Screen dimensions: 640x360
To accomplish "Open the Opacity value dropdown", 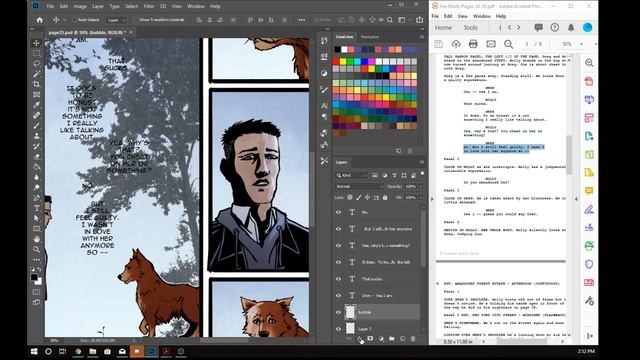I will 421,187.
